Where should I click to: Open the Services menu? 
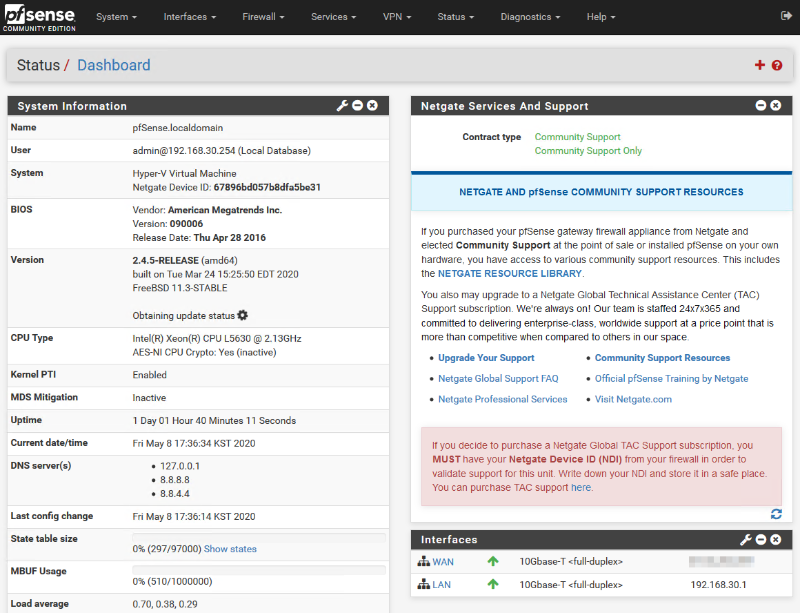tap(333, 17)
